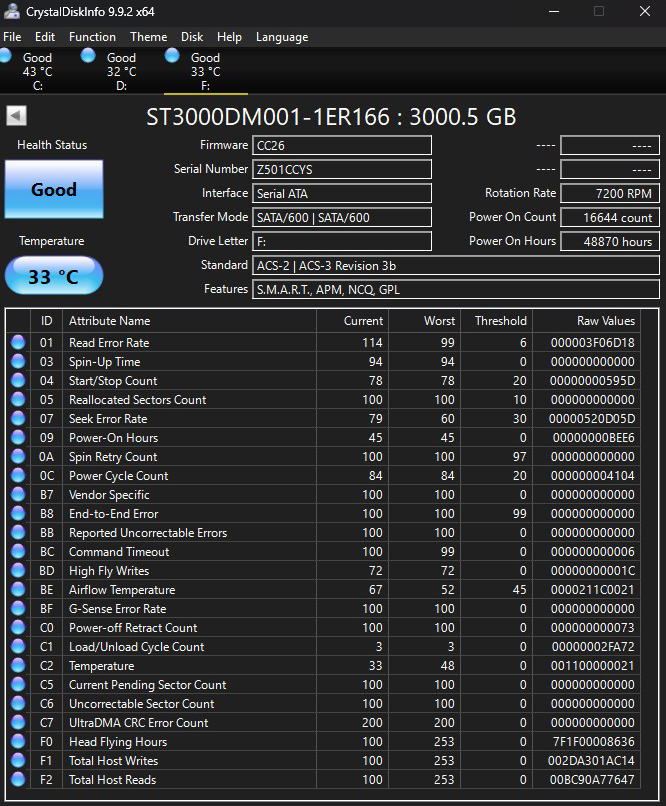Click the Serial Number field

342,169
